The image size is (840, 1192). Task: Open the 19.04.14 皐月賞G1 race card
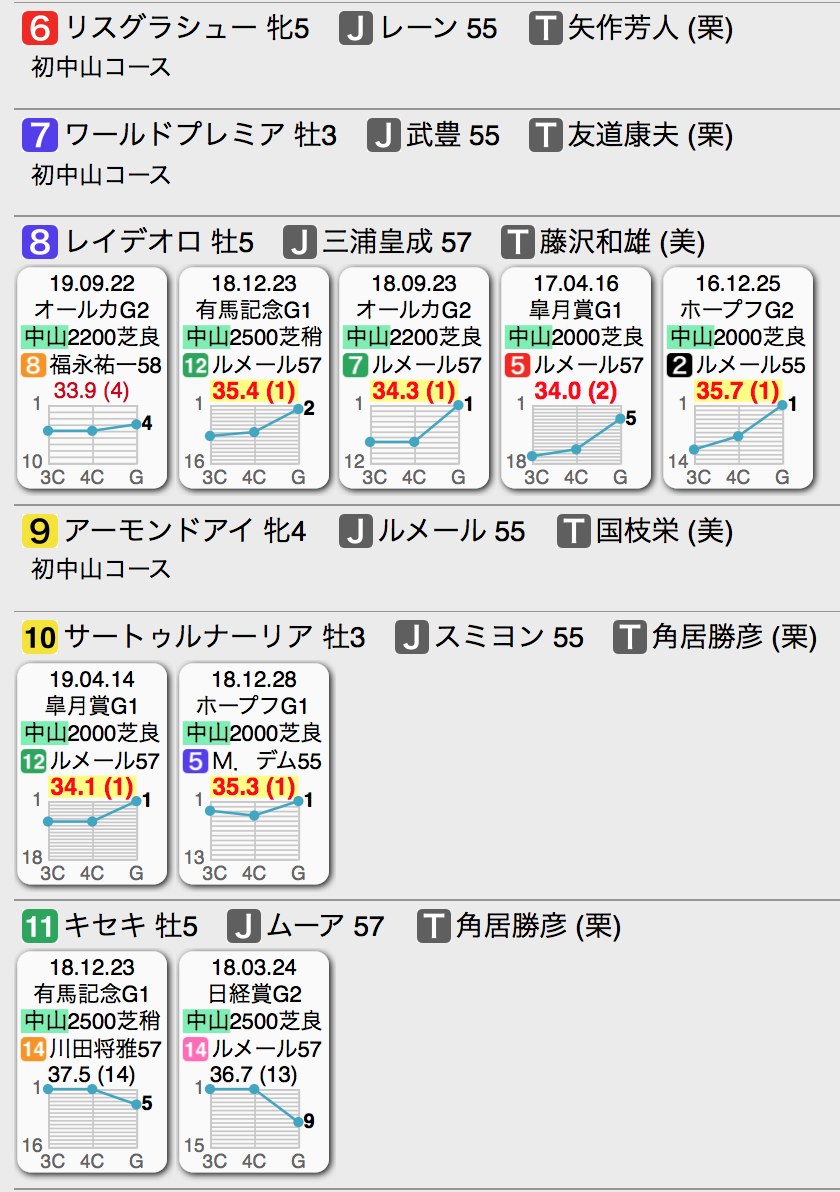pyautogui.click(x=92, y=774)
